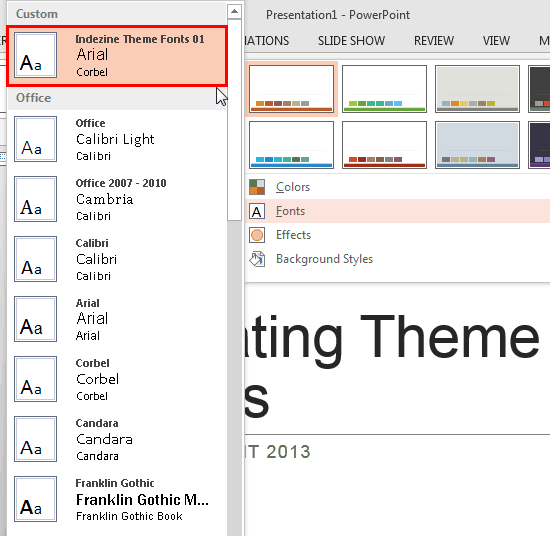The width and height of the screenshot is (550, 536).
Task: Apply the orange-brown variant thumbnail
Action: click(291, 89)
